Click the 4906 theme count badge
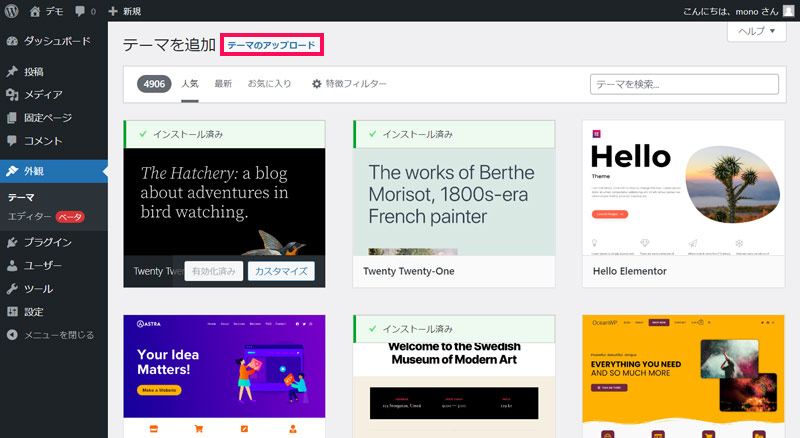Image resolution: width=800 pixels, height=438 pixels. click(x=154, y=84)
